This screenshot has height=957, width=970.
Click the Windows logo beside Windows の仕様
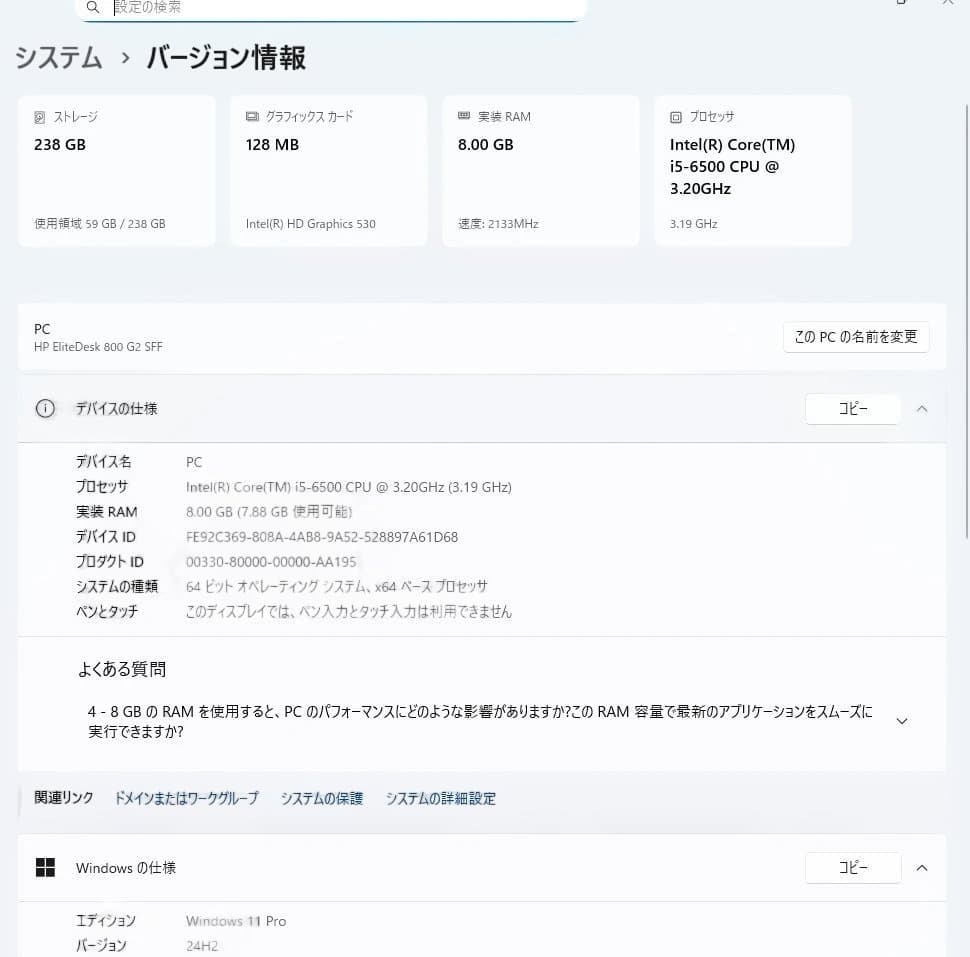tap(45, 868)
